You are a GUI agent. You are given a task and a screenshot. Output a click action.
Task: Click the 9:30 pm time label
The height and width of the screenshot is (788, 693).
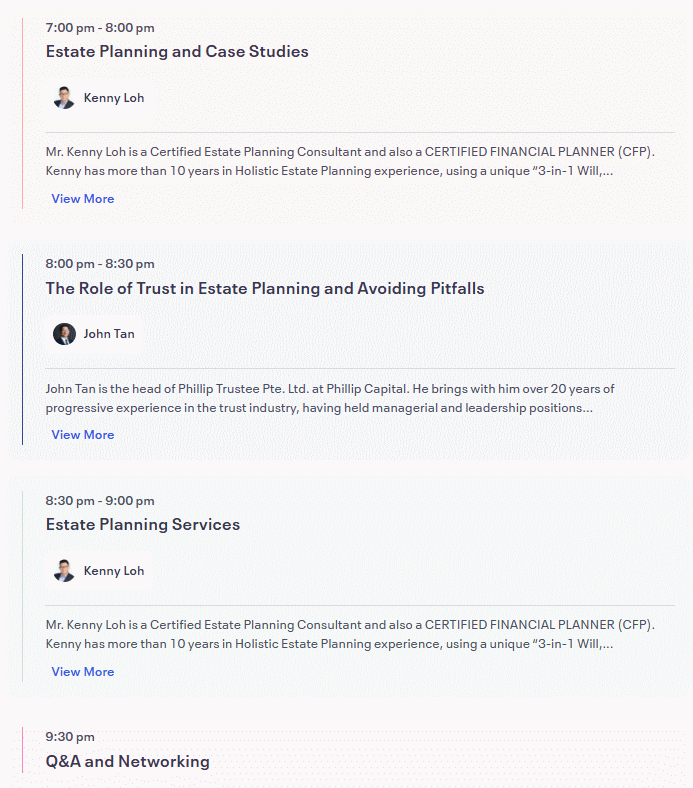[70, 737]
